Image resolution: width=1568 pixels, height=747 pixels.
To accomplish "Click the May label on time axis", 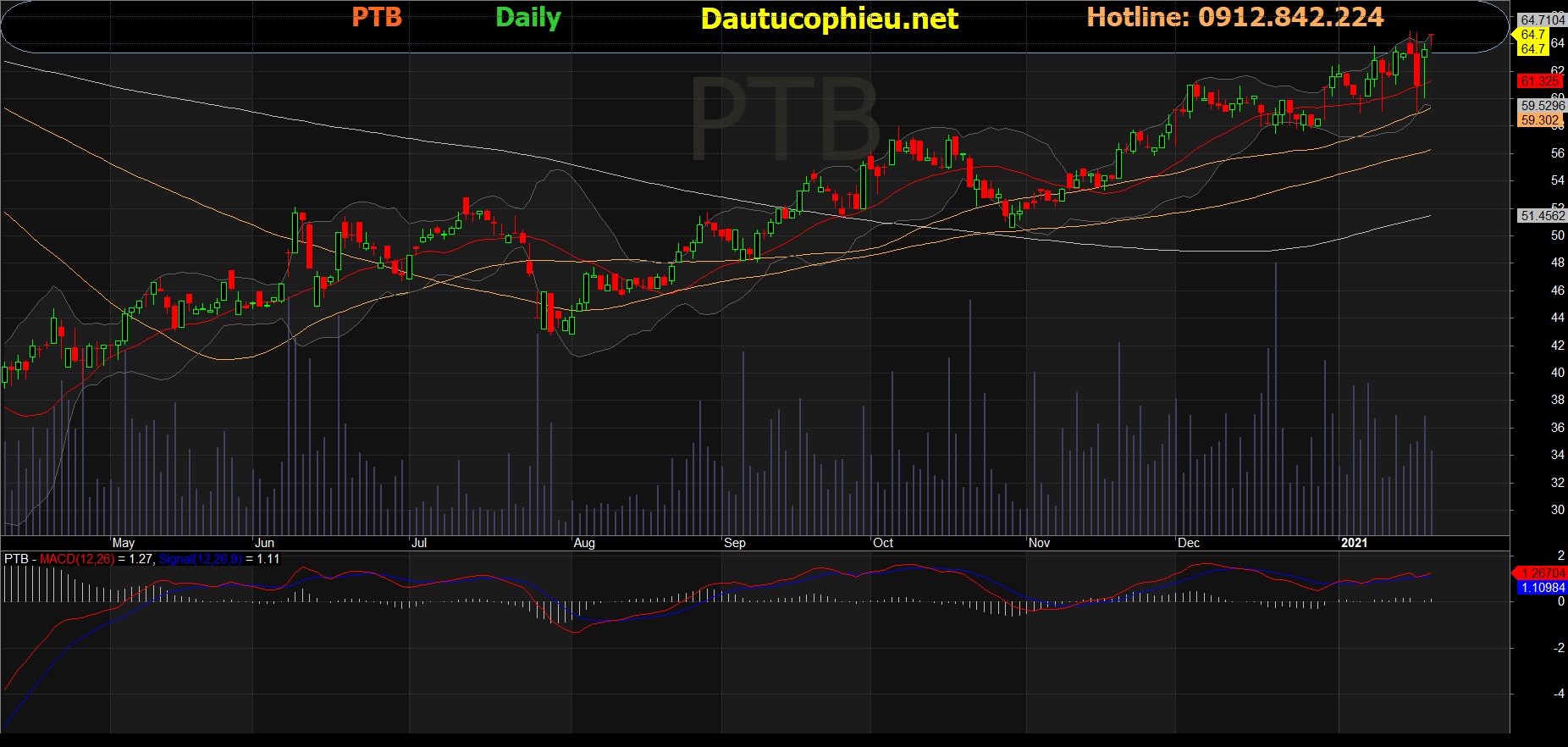I will tap(124, 543).
